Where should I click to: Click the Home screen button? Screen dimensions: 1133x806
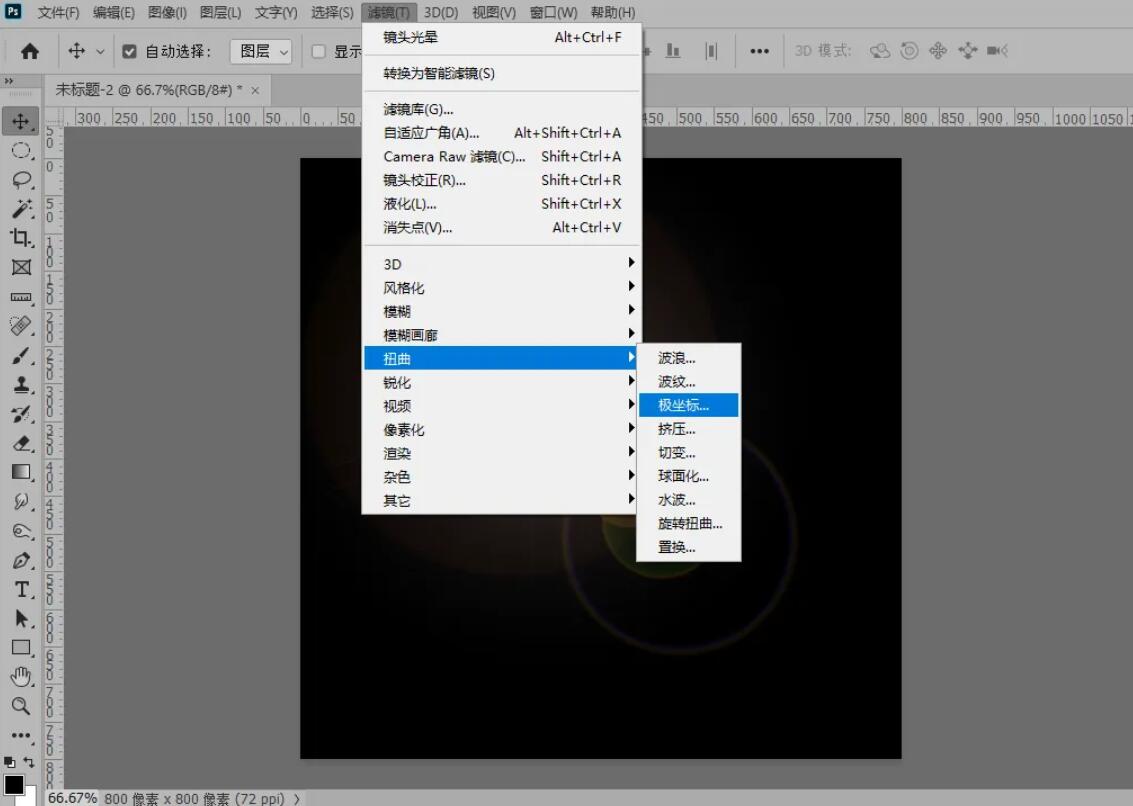tap(27, 50)
